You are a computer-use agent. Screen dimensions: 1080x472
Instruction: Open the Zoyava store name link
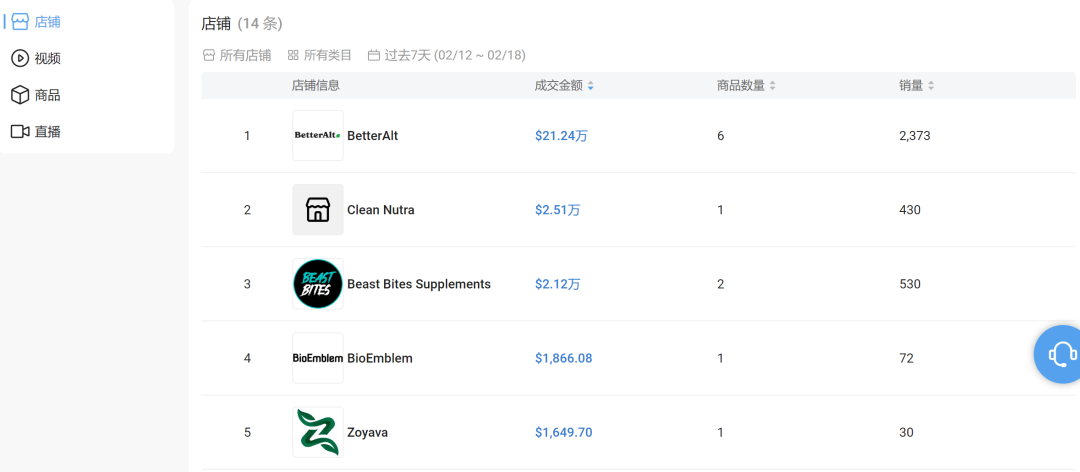368,433
